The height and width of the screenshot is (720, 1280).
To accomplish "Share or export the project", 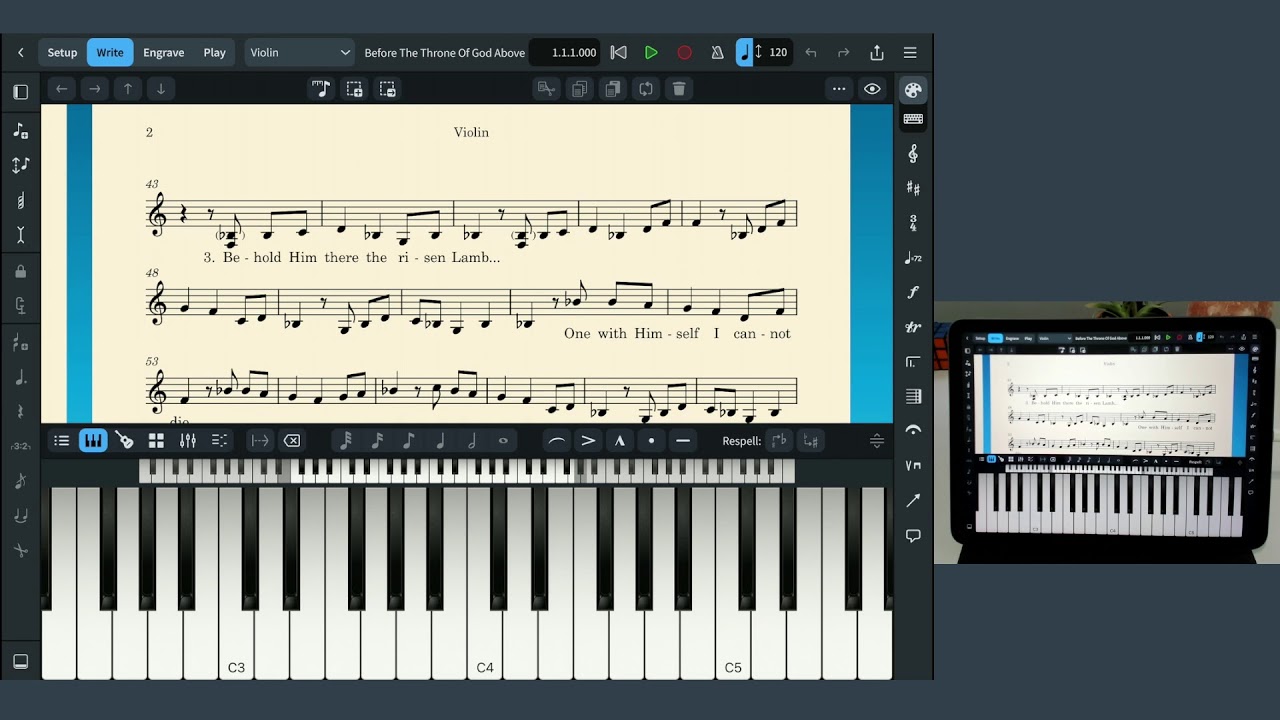I will tap(877, 52).
